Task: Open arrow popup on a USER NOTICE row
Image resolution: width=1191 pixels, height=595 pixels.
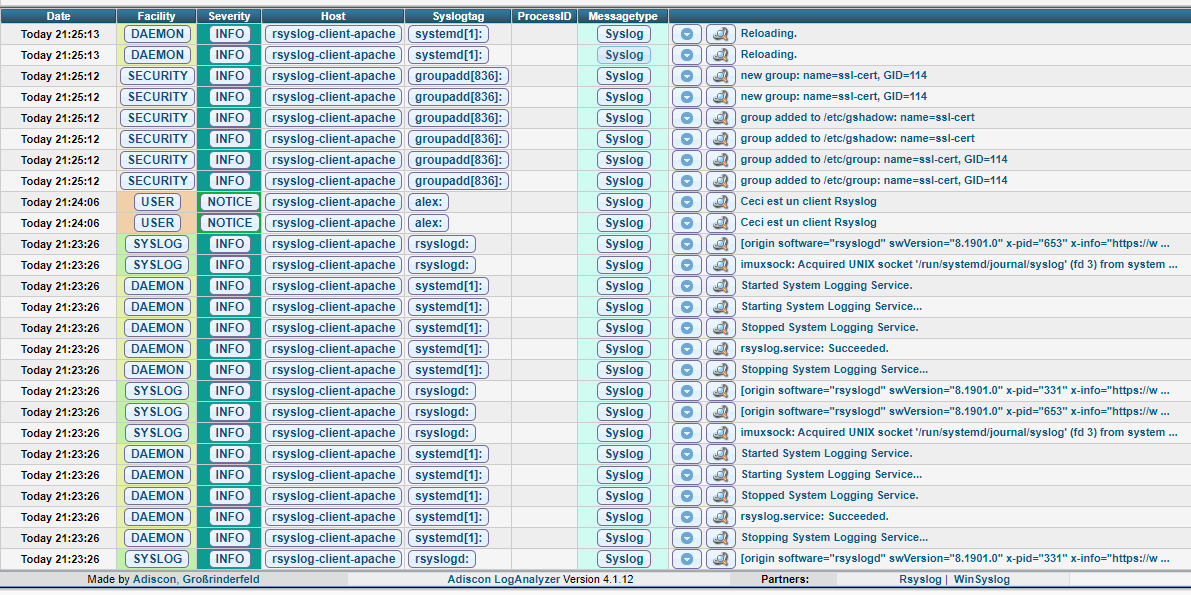Action: pyautogui.click(x=686, y=202)
